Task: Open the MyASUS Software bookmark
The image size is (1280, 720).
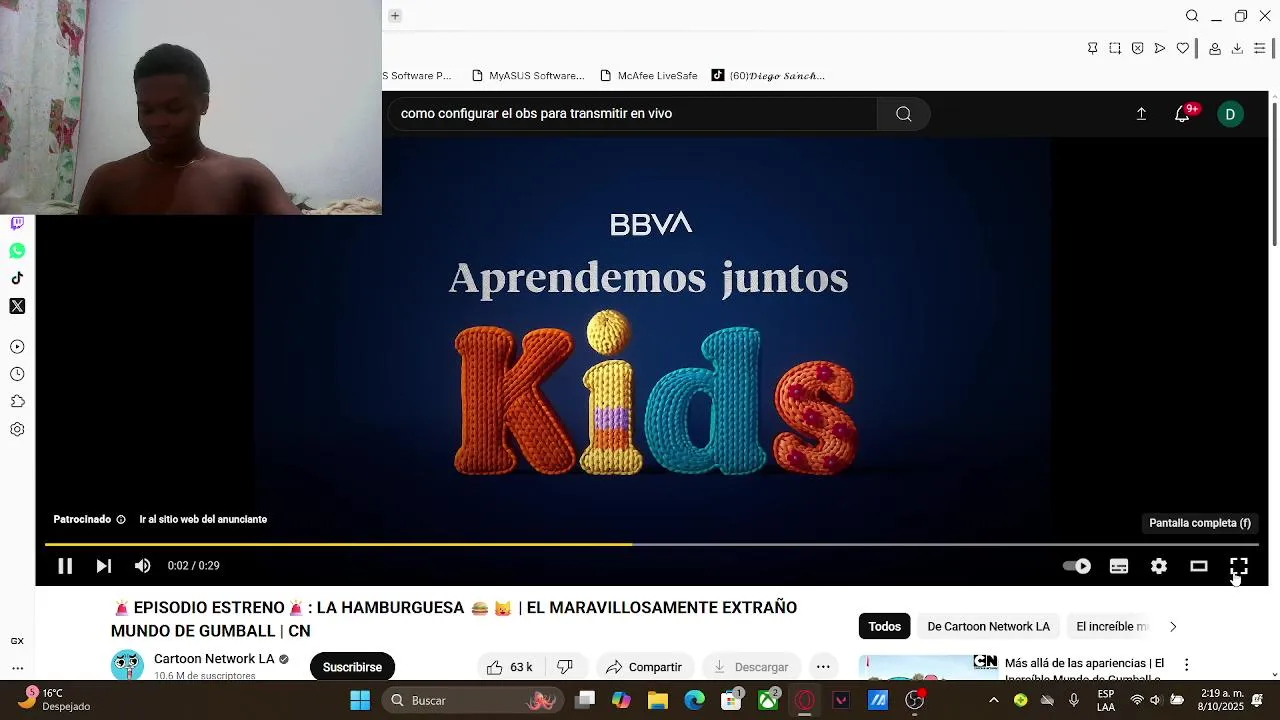Action: pos(528,75)
